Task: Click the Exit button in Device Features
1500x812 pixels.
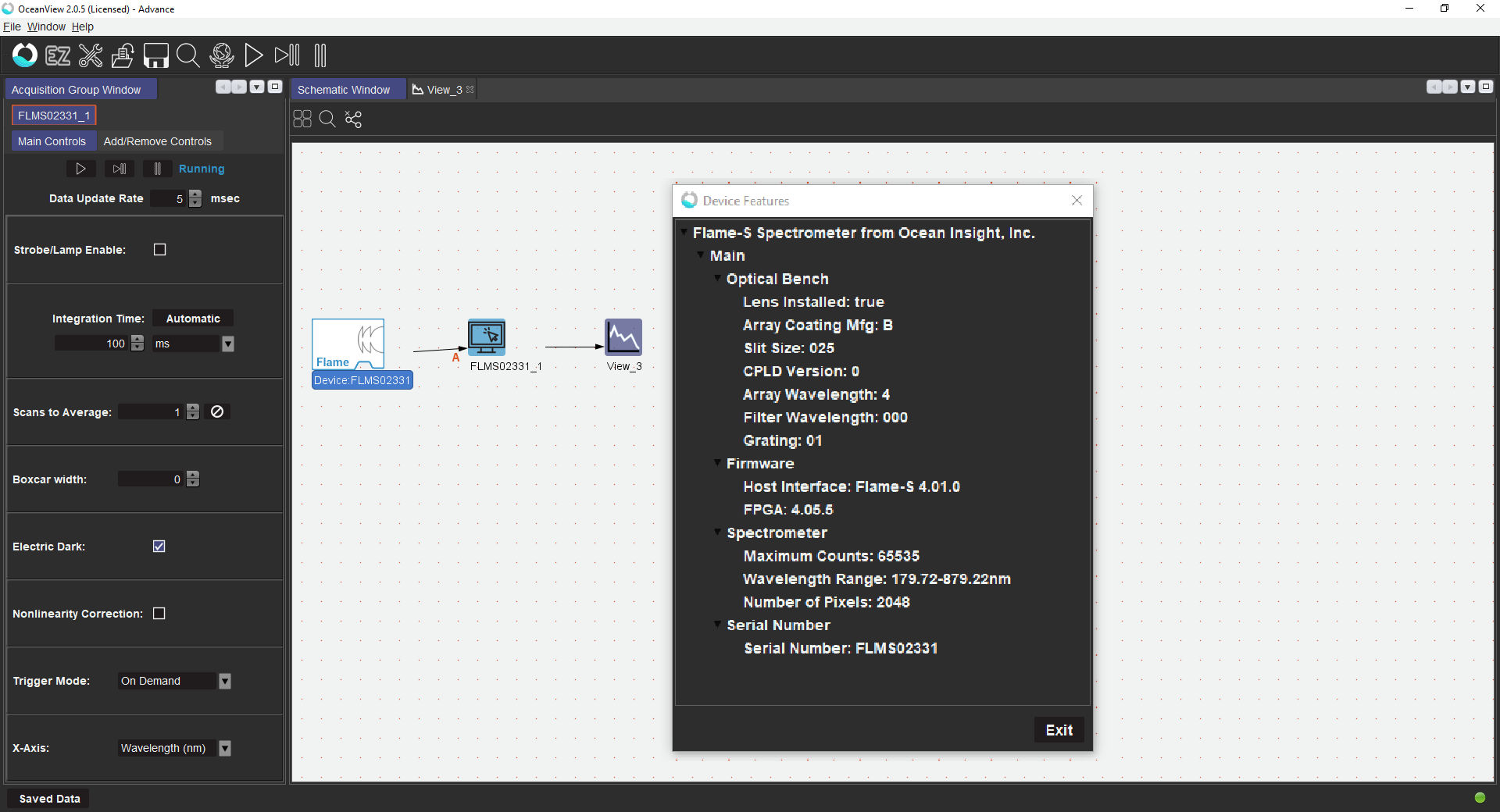Action: tap(1059, 729)
